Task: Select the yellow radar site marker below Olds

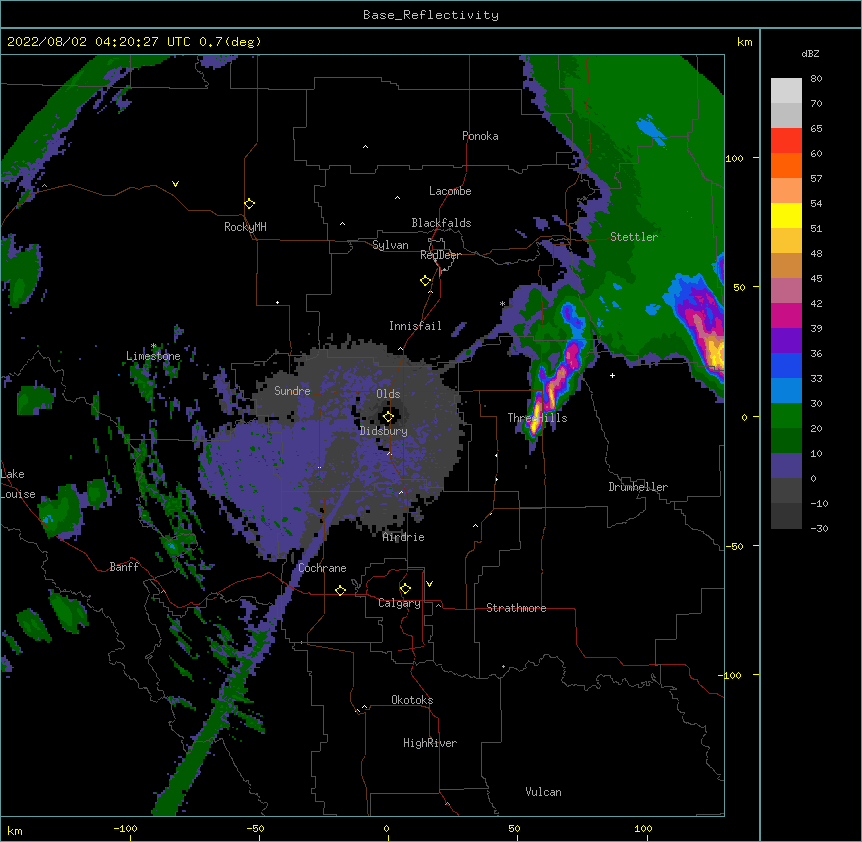Action: (388, 417)
